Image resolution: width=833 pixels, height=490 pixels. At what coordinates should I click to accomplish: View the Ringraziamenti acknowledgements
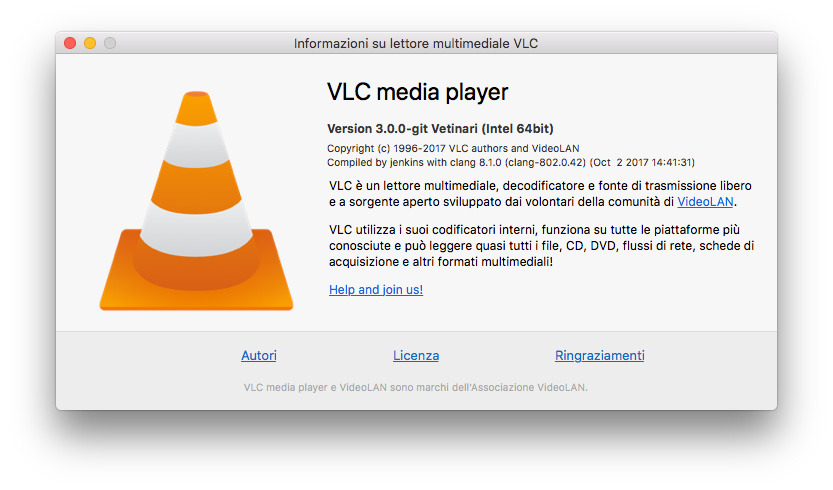[599, 356]
